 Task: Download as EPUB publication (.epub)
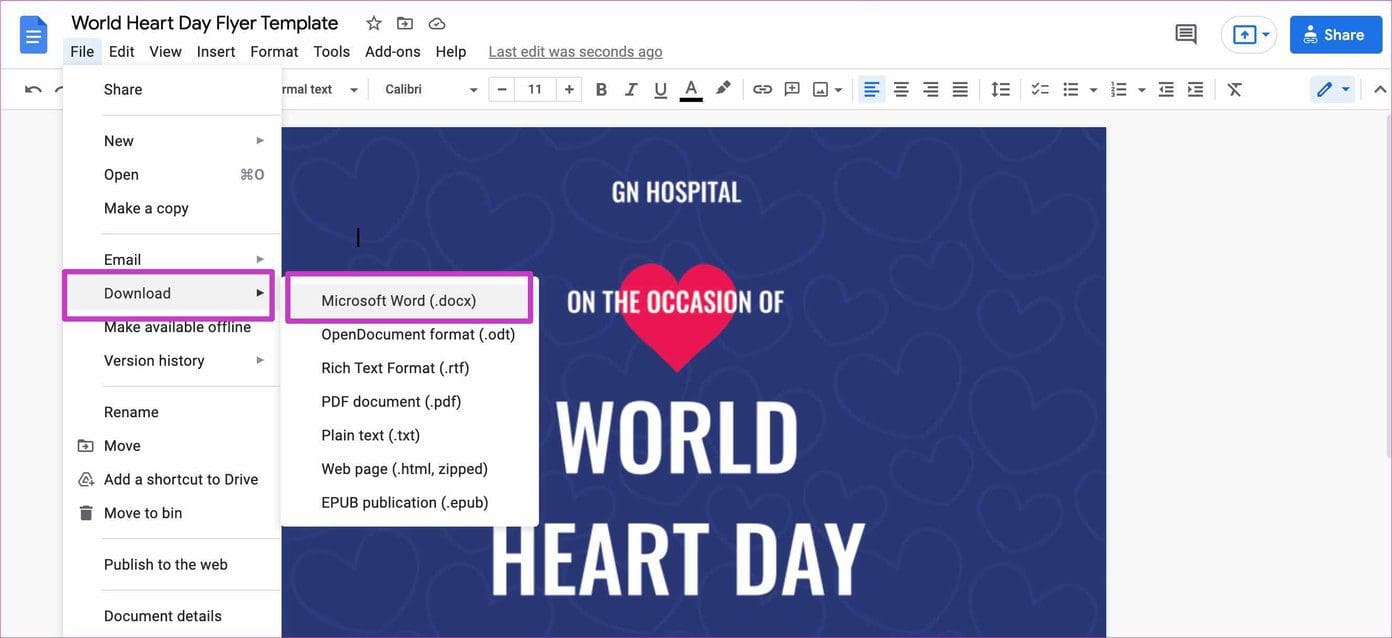click(x=409, y=502)
